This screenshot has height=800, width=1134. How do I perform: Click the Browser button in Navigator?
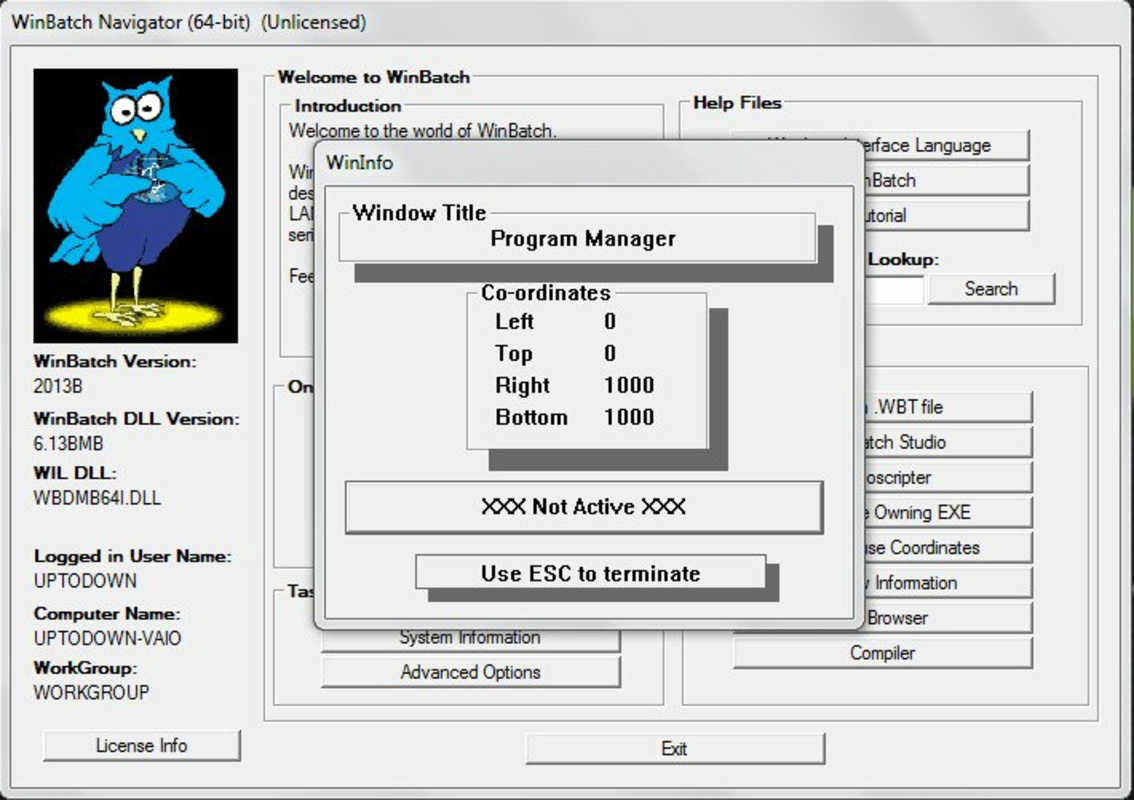tap(948, 618)
